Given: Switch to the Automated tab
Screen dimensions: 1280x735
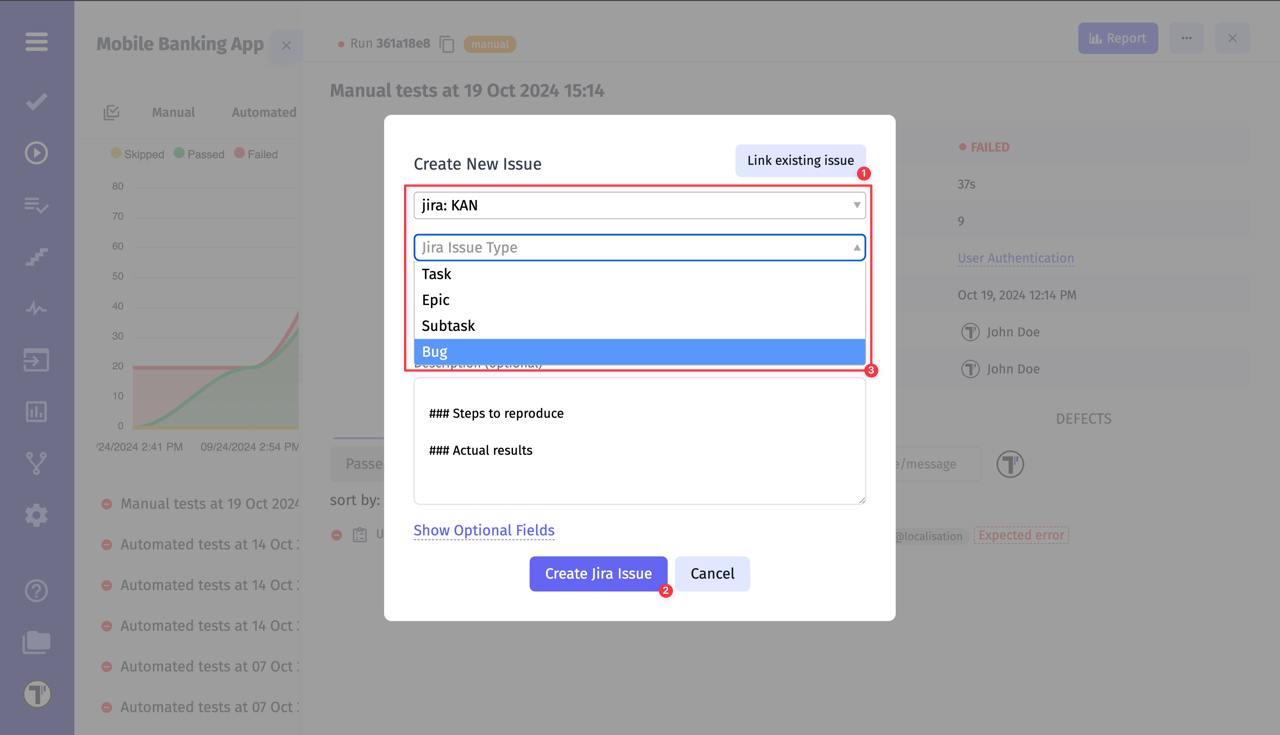Looking at the screenshot, I should point(261,112).
